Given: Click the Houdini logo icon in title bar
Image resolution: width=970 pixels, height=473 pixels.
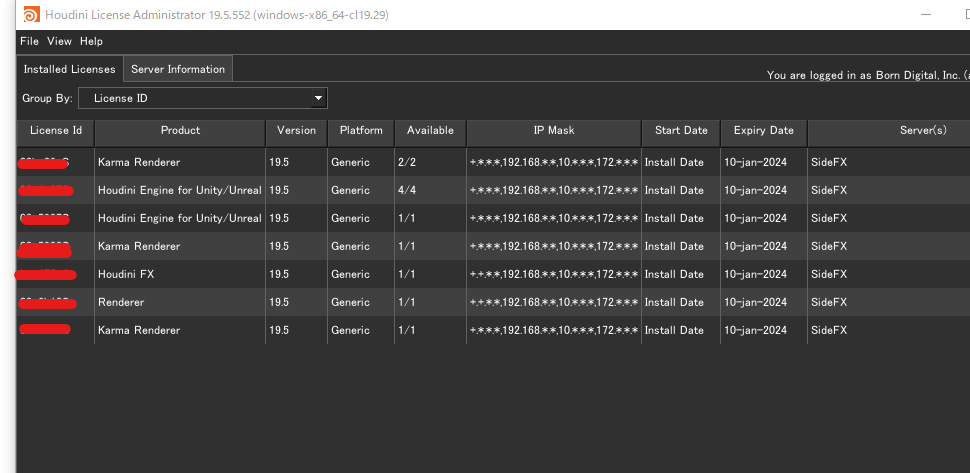Looking at the screenshot, I should [32, 14].
